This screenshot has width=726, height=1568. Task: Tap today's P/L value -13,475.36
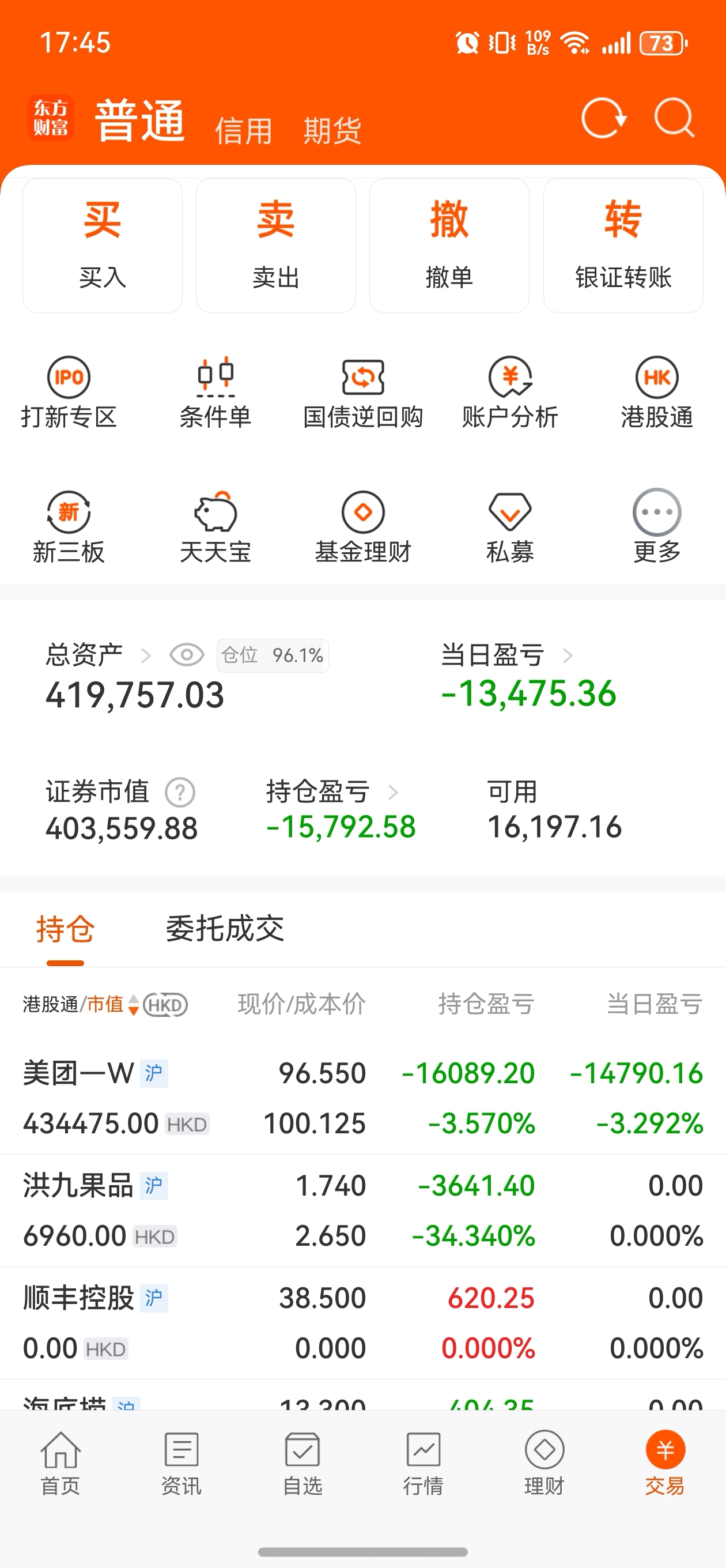click(x=529, y=694)
